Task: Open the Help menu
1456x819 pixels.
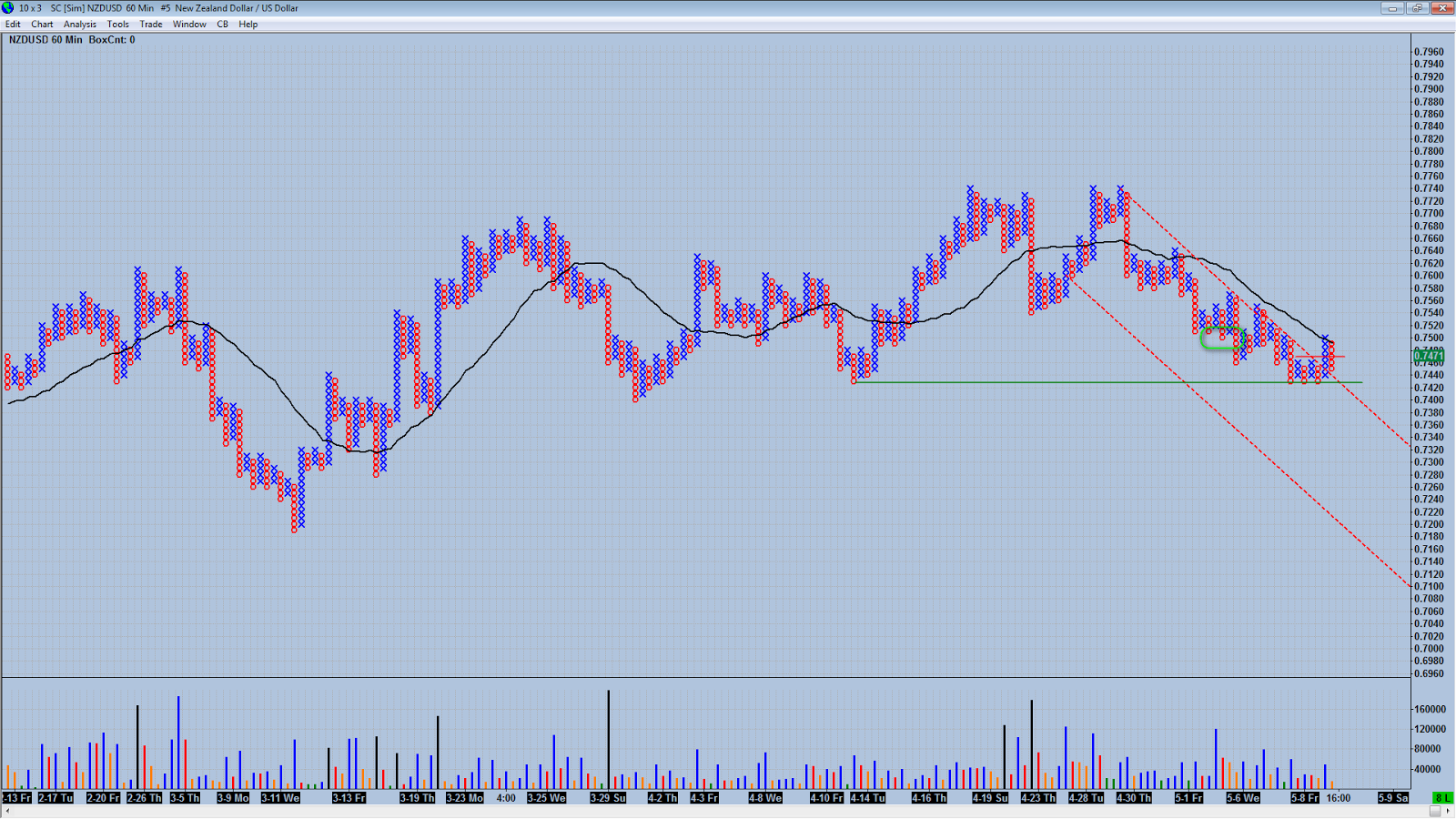Action: (248, 25)
